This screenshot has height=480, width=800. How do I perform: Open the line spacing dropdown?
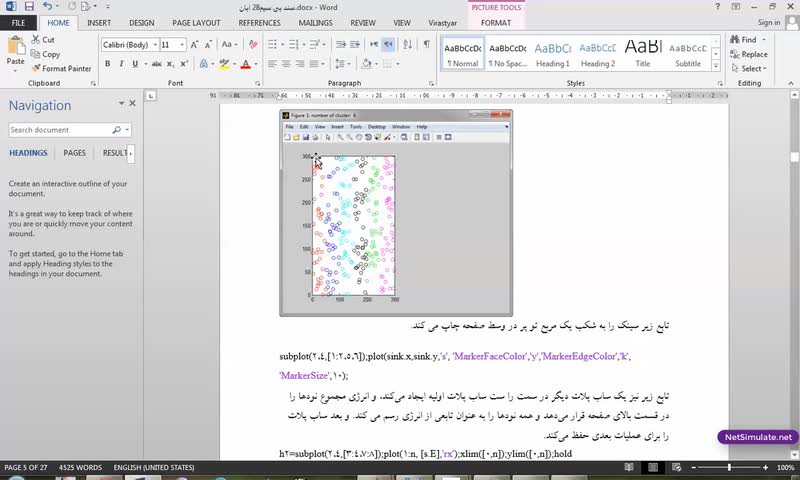click(341, 64)
